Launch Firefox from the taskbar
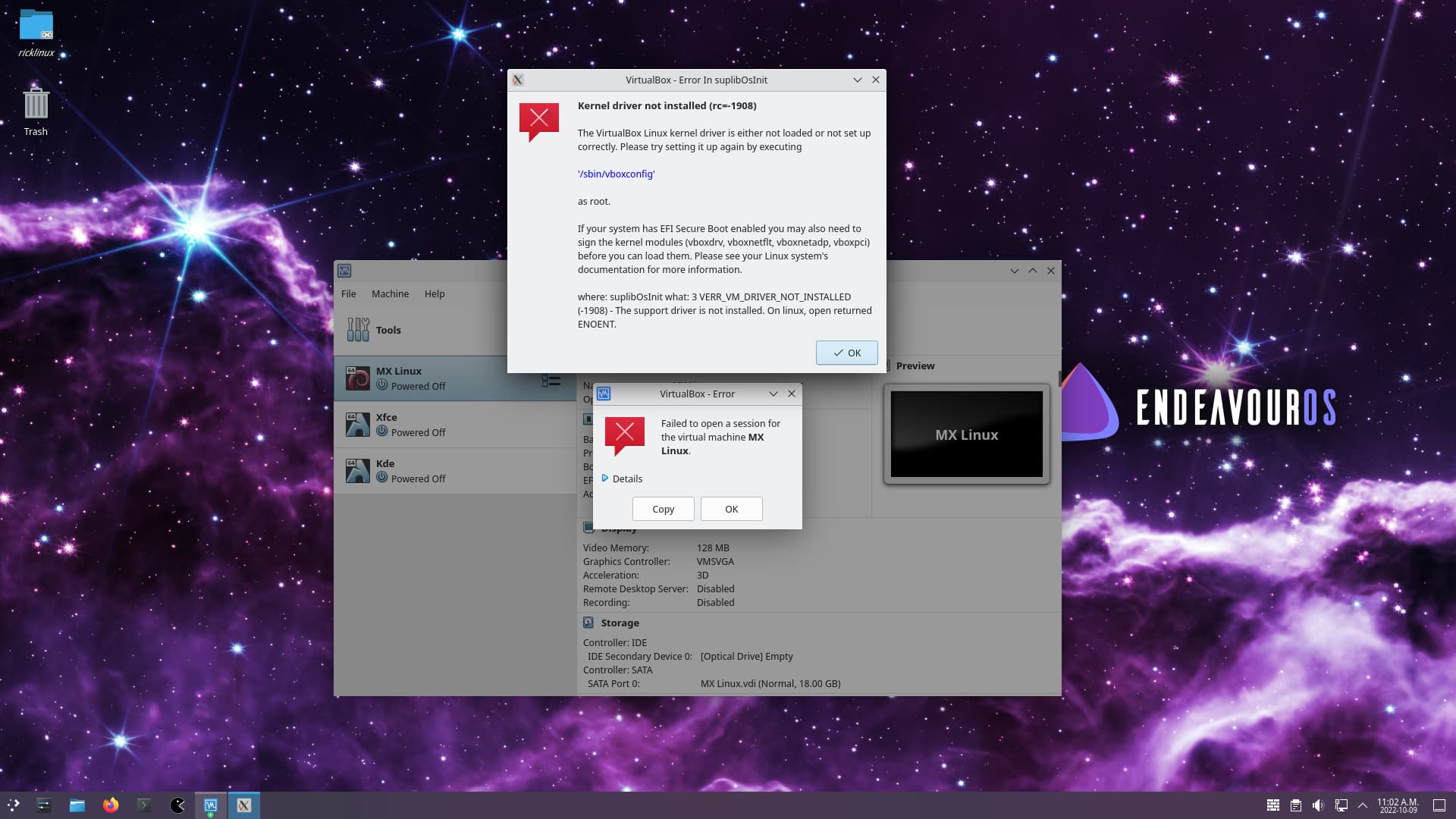Image resolution: width=1456 pixels, height=819 pixels. (111, 805)
